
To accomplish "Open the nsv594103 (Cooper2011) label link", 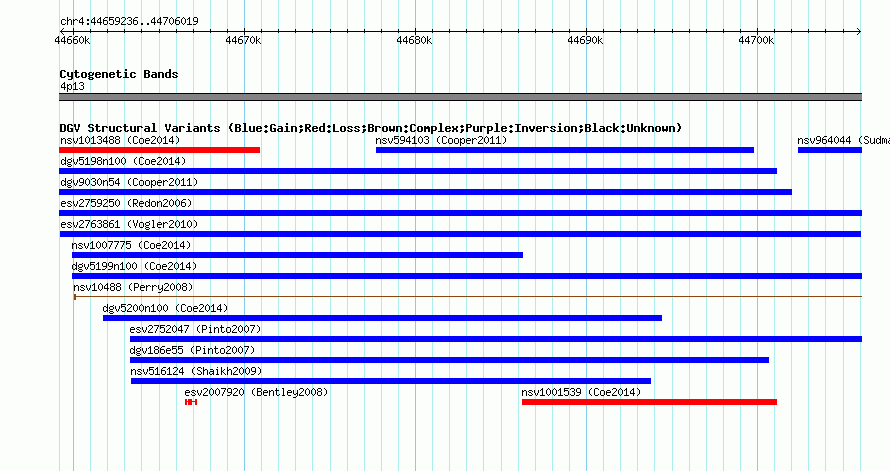I will coord(441,140).
